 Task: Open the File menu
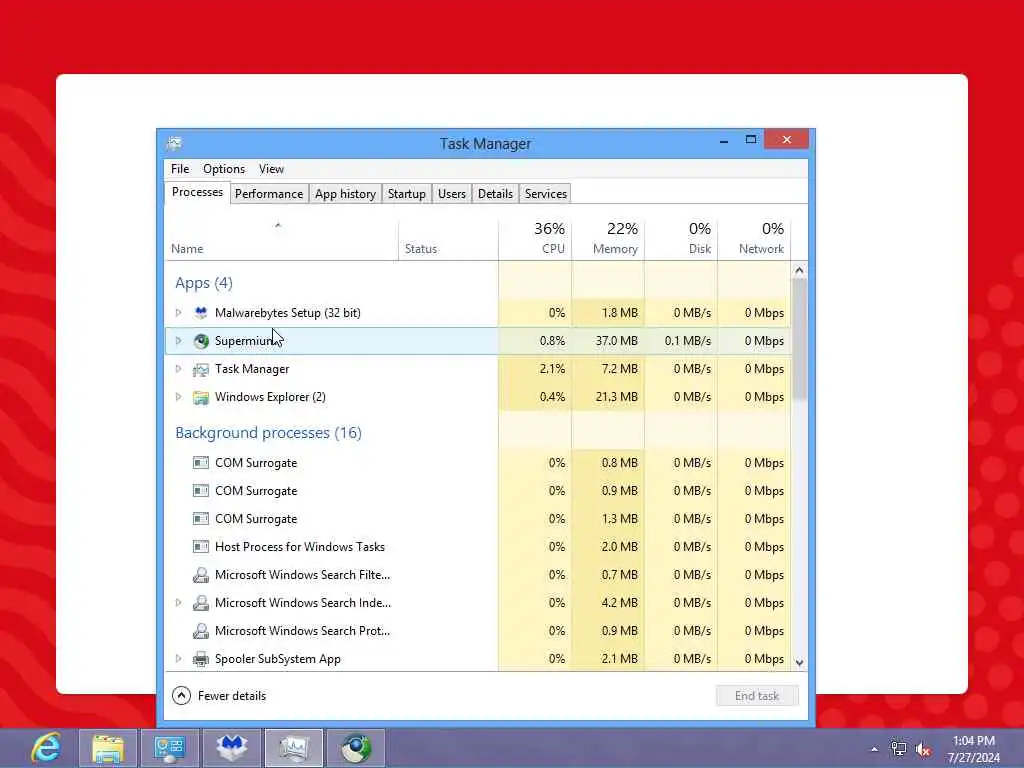coord(180,169)
